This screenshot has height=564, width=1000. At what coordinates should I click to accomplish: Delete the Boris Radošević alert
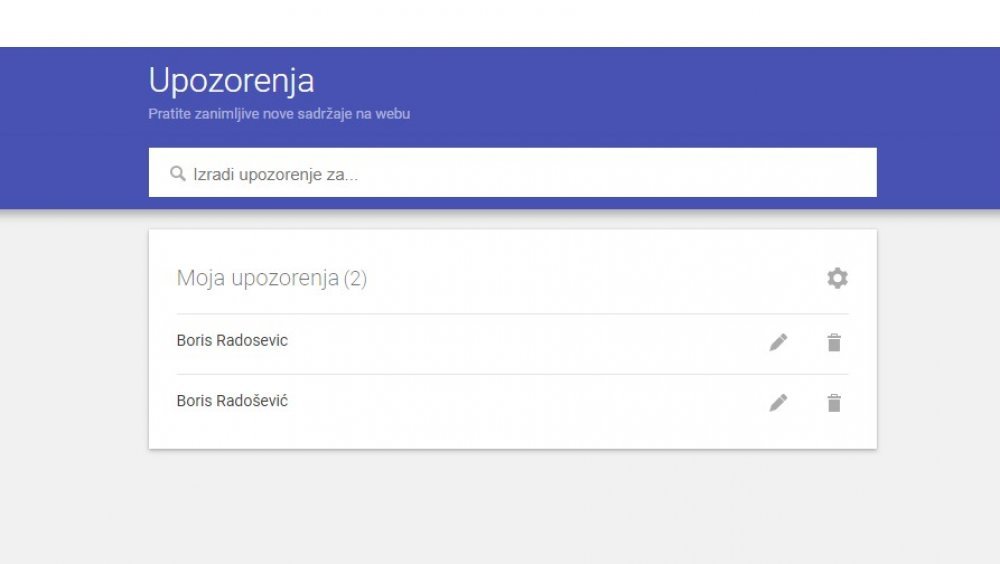[x=834, y=403]
